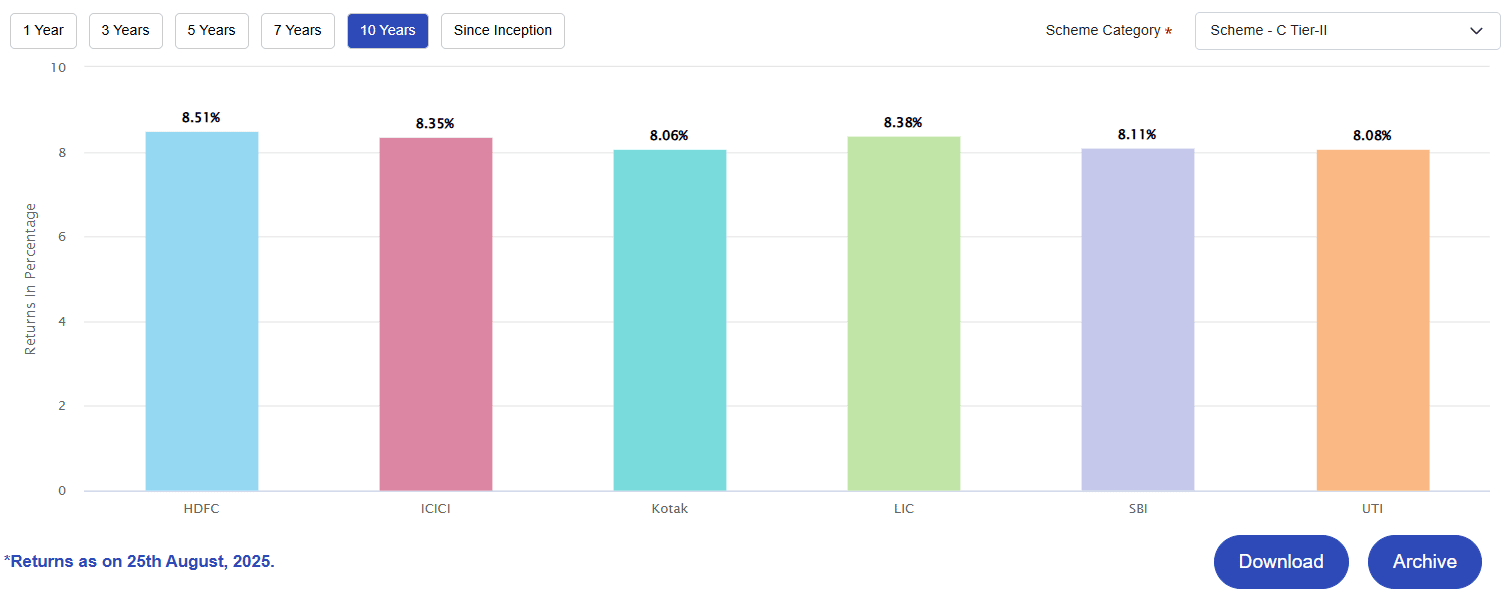Select the green LIC bar

(x=903, y=313)
